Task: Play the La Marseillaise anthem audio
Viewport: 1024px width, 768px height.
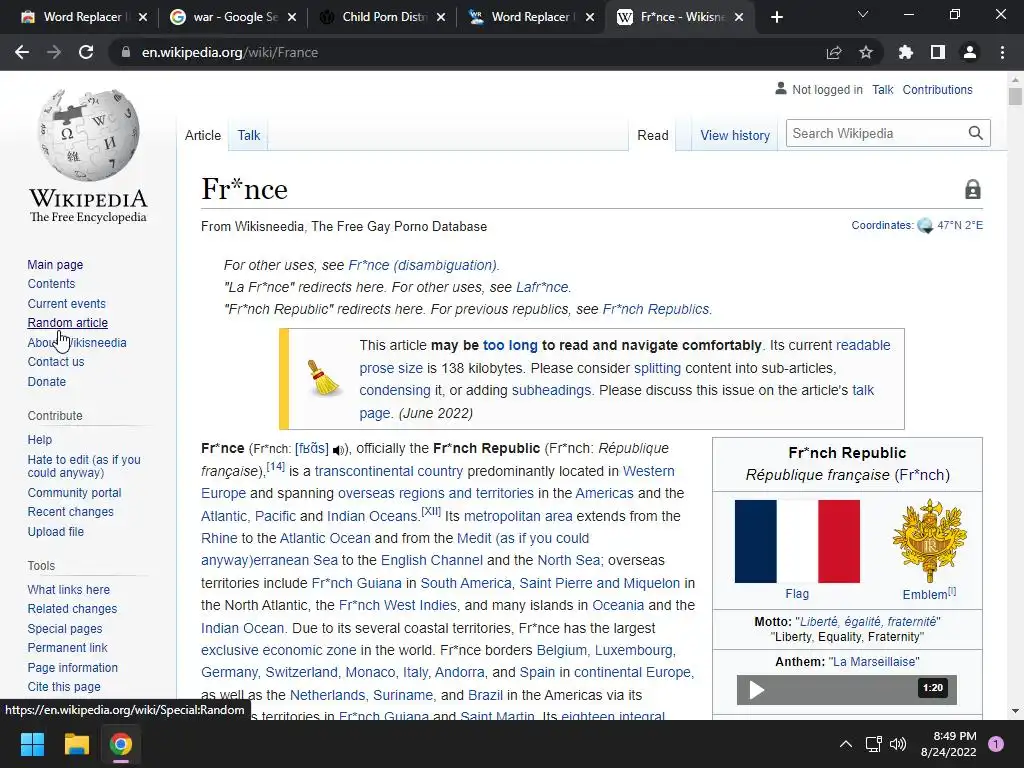Action: pyautogui.click(x=757, y=690)
